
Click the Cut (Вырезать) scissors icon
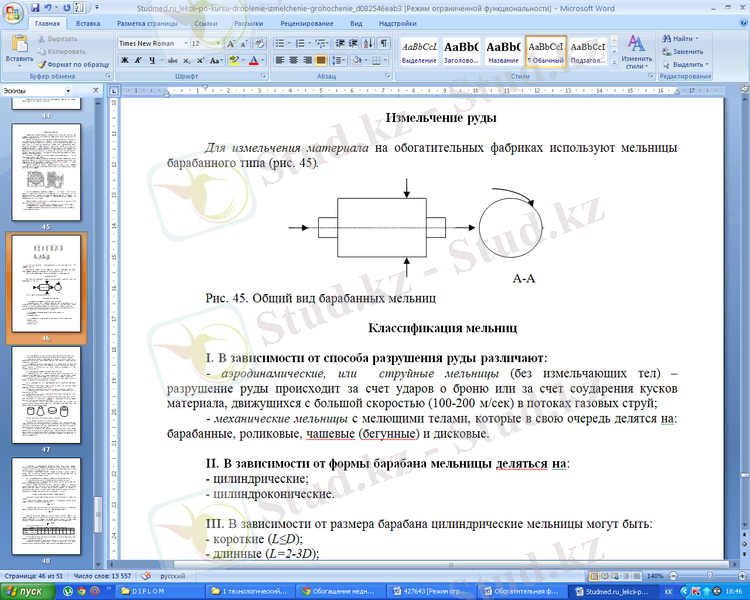pyautogui.click(x=43, y=38)
